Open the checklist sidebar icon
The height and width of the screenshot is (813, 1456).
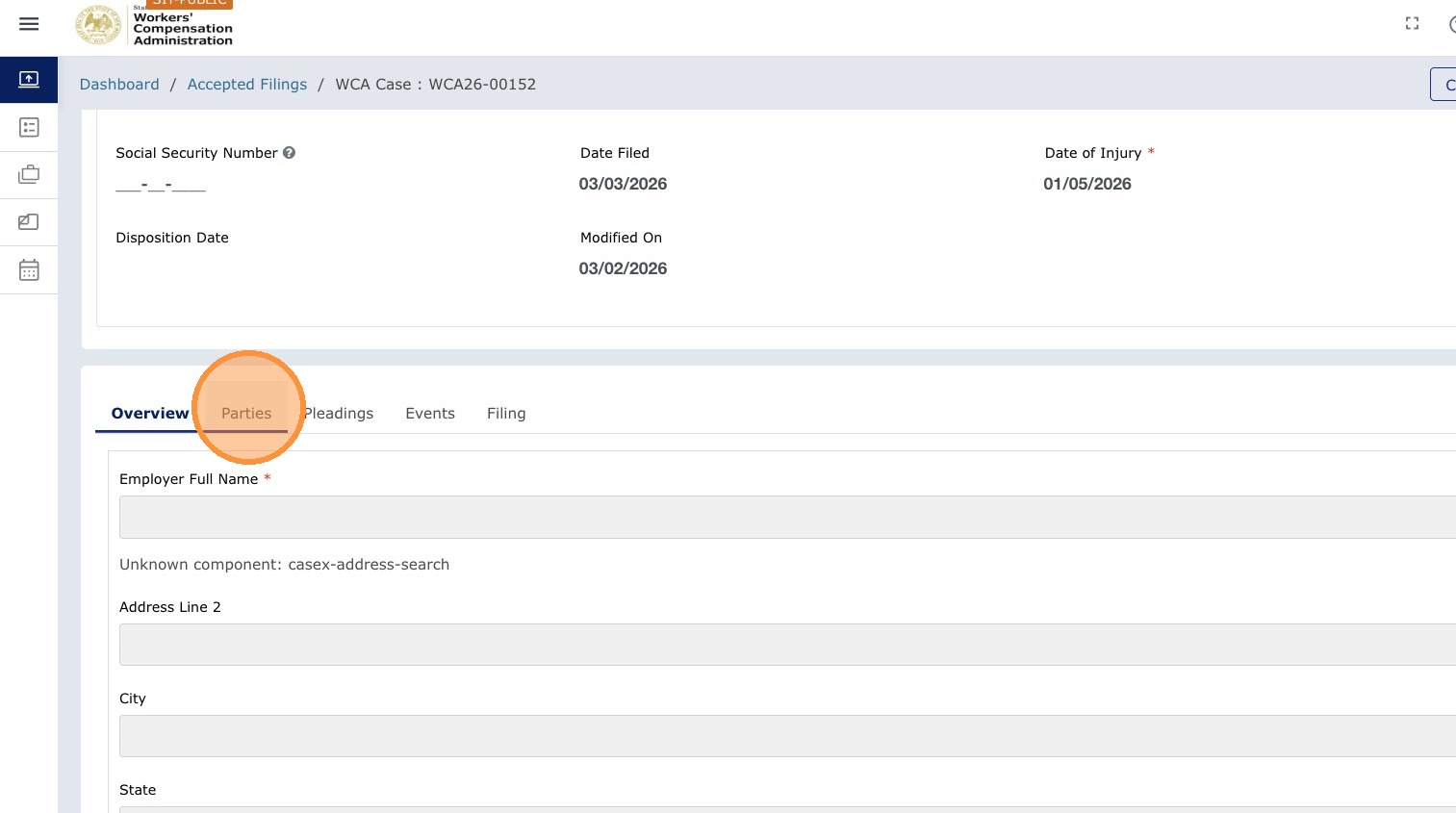(29, 127)
